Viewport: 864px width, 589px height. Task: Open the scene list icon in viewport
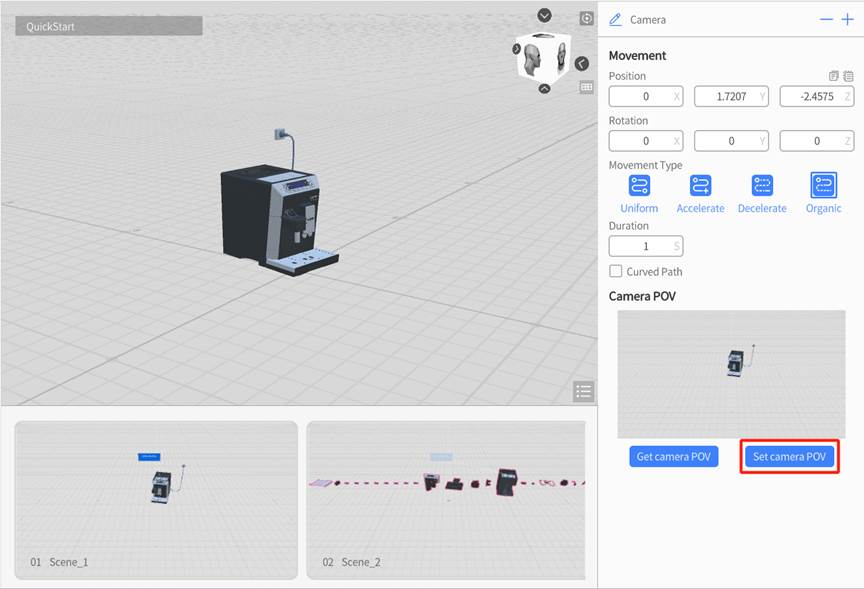(x=584, y=391)
